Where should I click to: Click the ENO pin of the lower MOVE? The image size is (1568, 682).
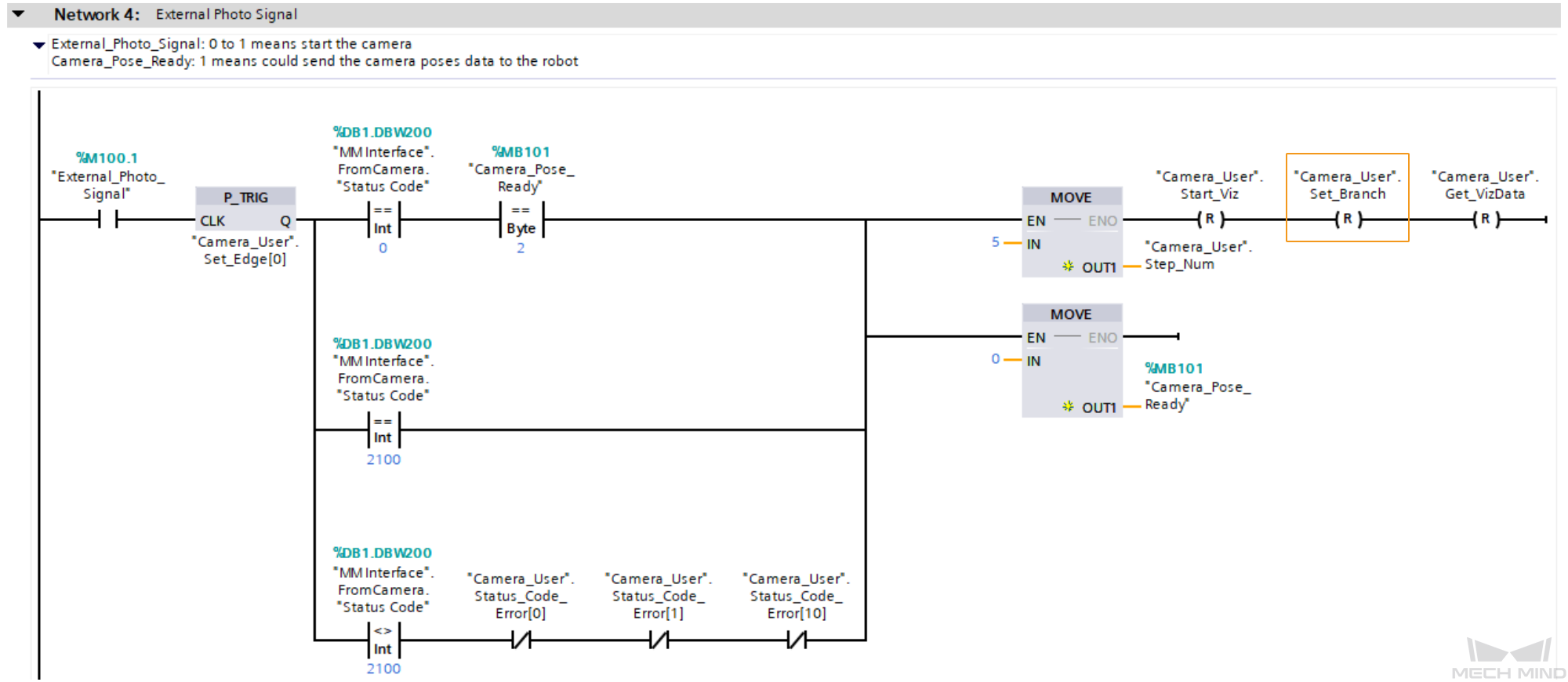click(x=1102, y=338)
